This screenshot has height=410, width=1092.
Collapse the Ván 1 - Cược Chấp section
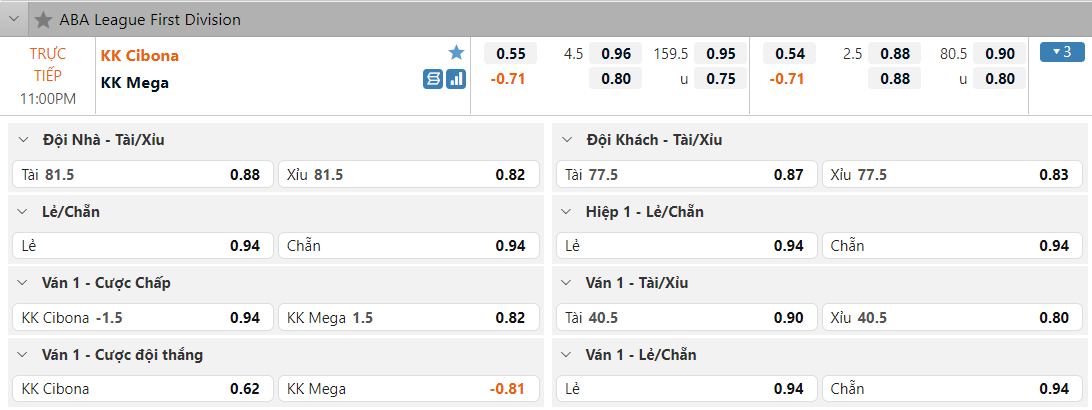[x=22, y=283]
